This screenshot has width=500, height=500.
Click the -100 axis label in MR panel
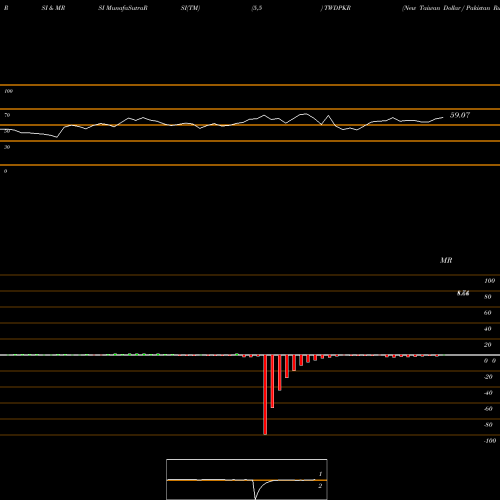click(x=490, y=441)
